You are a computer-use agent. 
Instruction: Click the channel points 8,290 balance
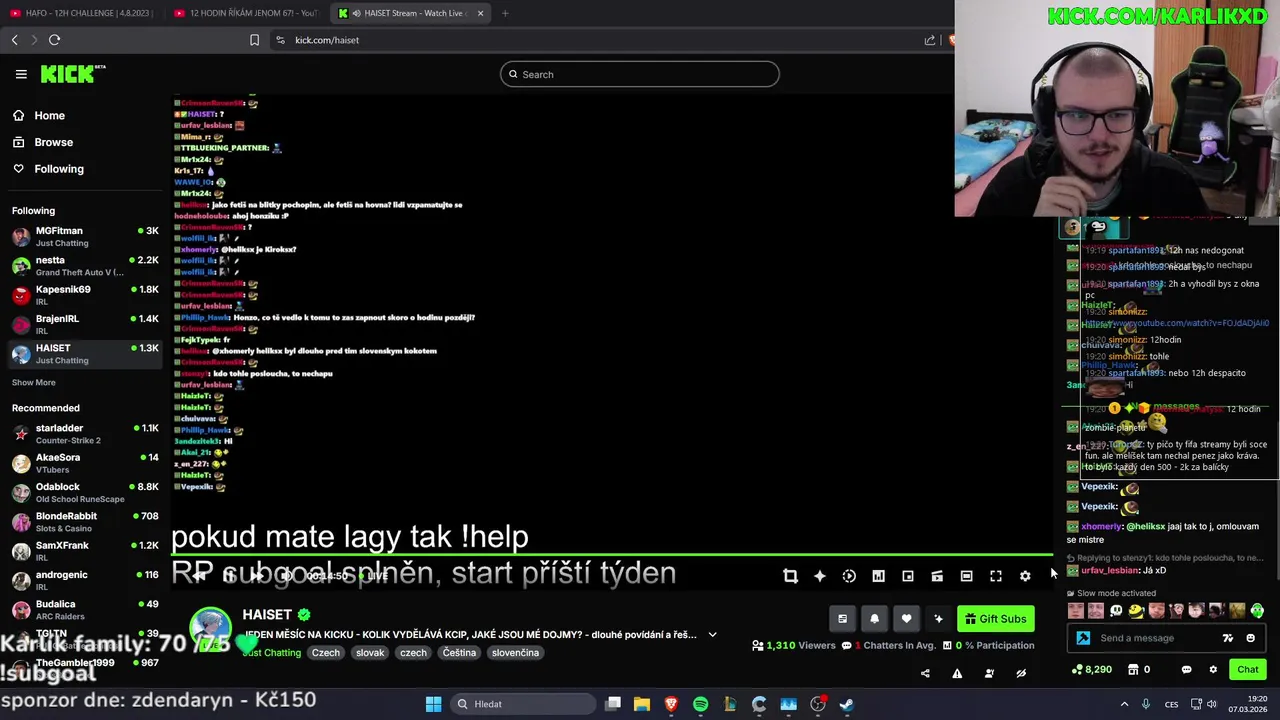click(x=1092, y=669)
